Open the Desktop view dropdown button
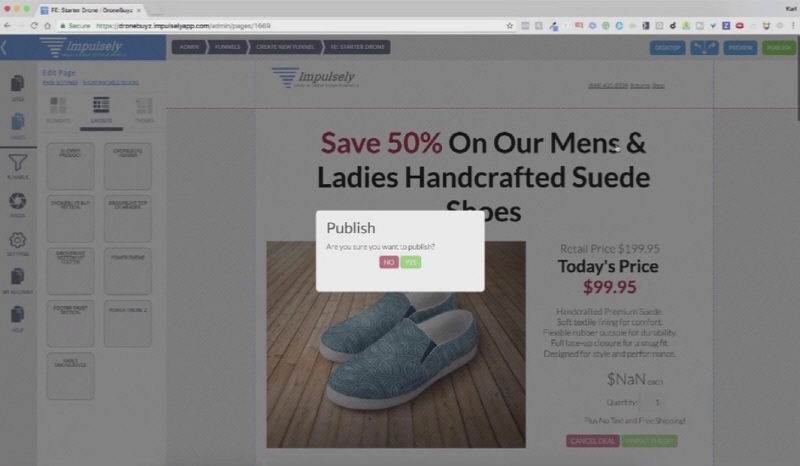The image size is (800, 466). [x=667, y=47]
